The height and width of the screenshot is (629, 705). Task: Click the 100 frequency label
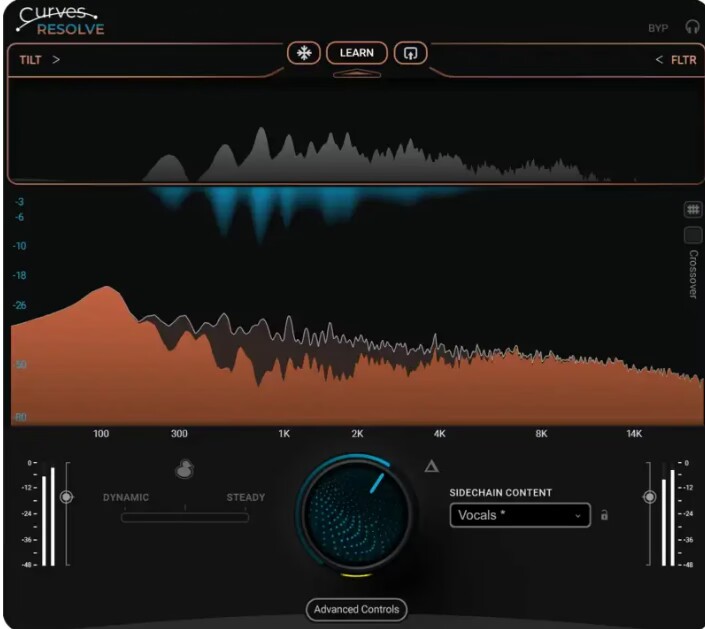(x=101, y=434)
